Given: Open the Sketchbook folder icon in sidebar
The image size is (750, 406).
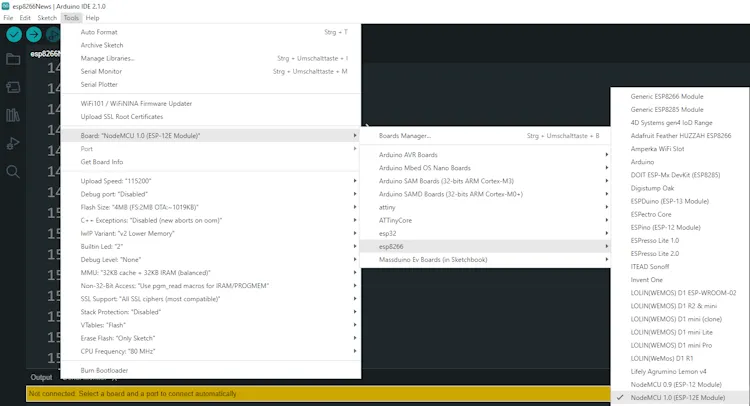Looking at the screenshot, I should [13, 59].
